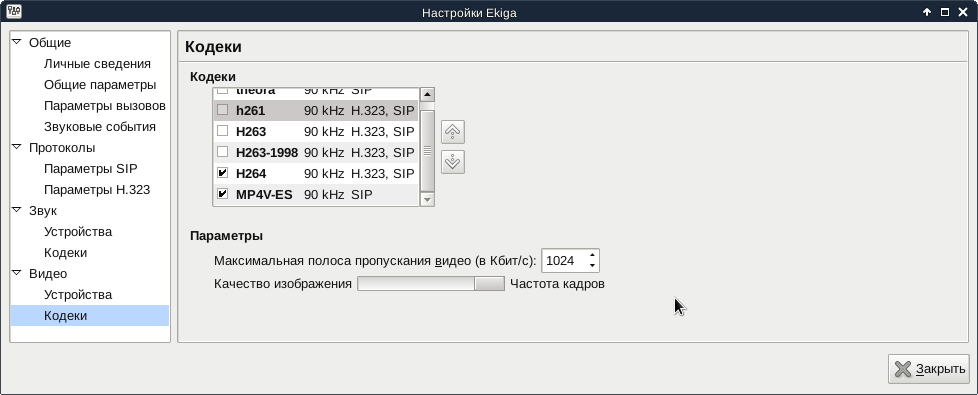
Task: Select the H264 codec row name
Action: click(x=251, y=173)
